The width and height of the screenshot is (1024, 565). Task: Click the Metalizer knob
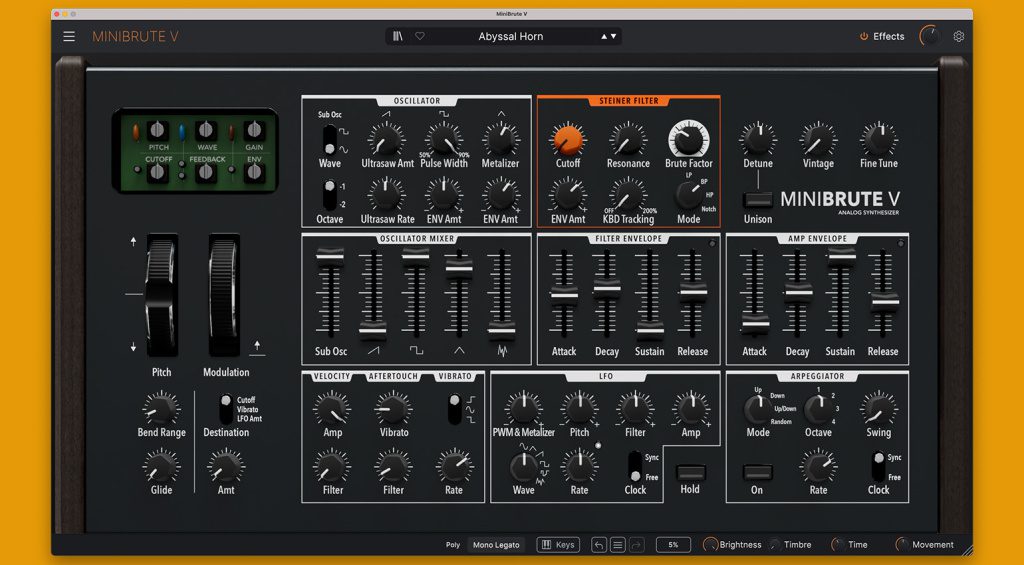[x=501, y=140]
